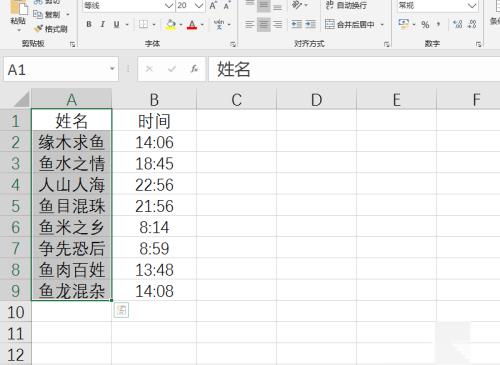Click the Increase Decimal icon

tap(458, 24)
